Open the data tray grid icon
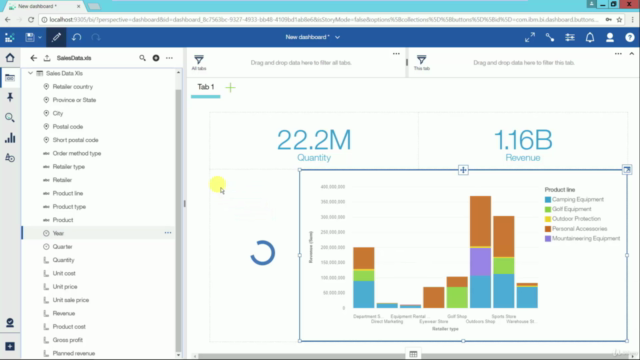640x360 pixels. pyautogui.click(x=413, y=354)
